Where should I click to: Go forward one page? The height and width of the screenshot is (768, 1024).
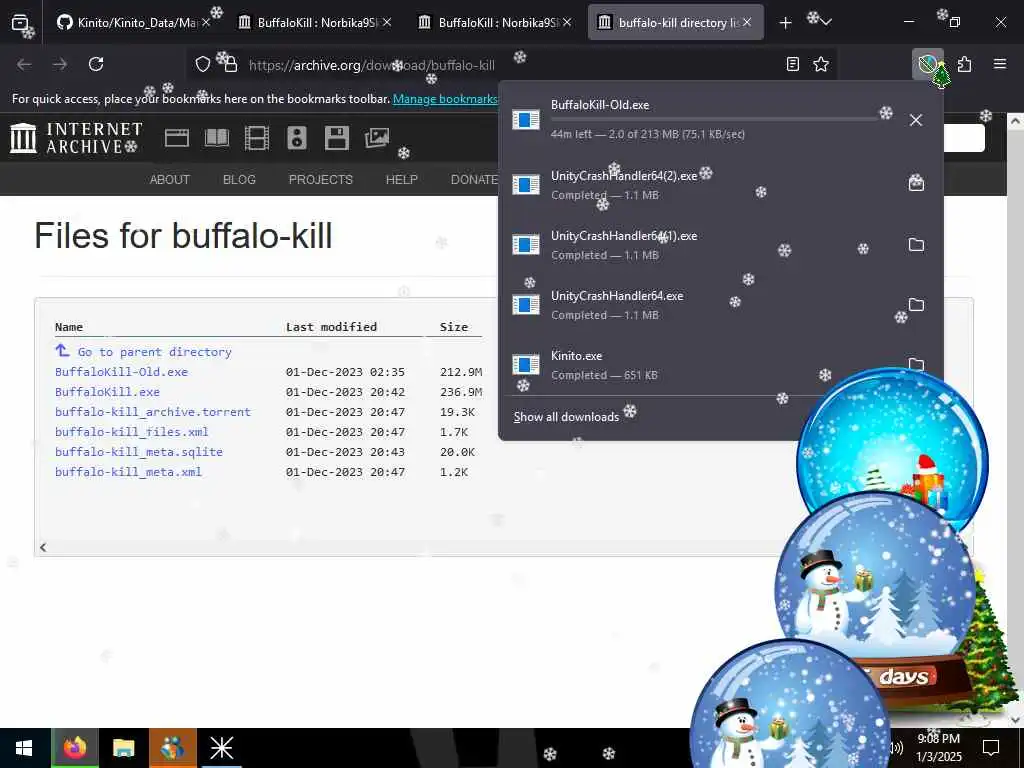pyautogui.click(x=60, y=64)
